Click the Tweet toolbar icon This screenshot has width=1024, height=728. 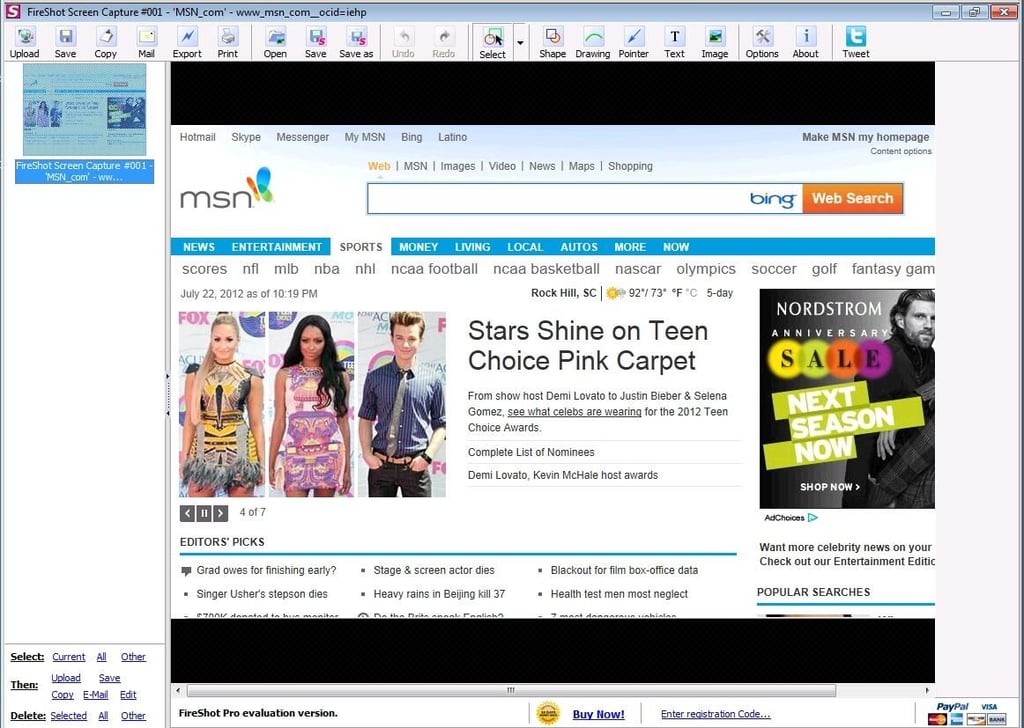[x=856, y=43]
